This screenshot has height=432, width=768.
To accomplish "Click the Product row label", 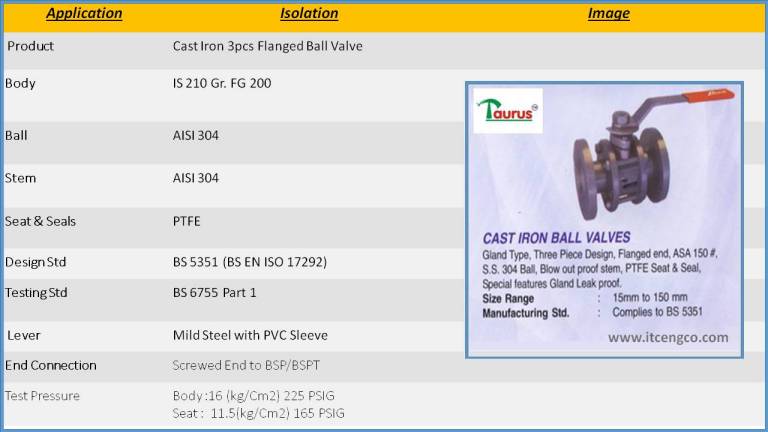I will (31, 46).
